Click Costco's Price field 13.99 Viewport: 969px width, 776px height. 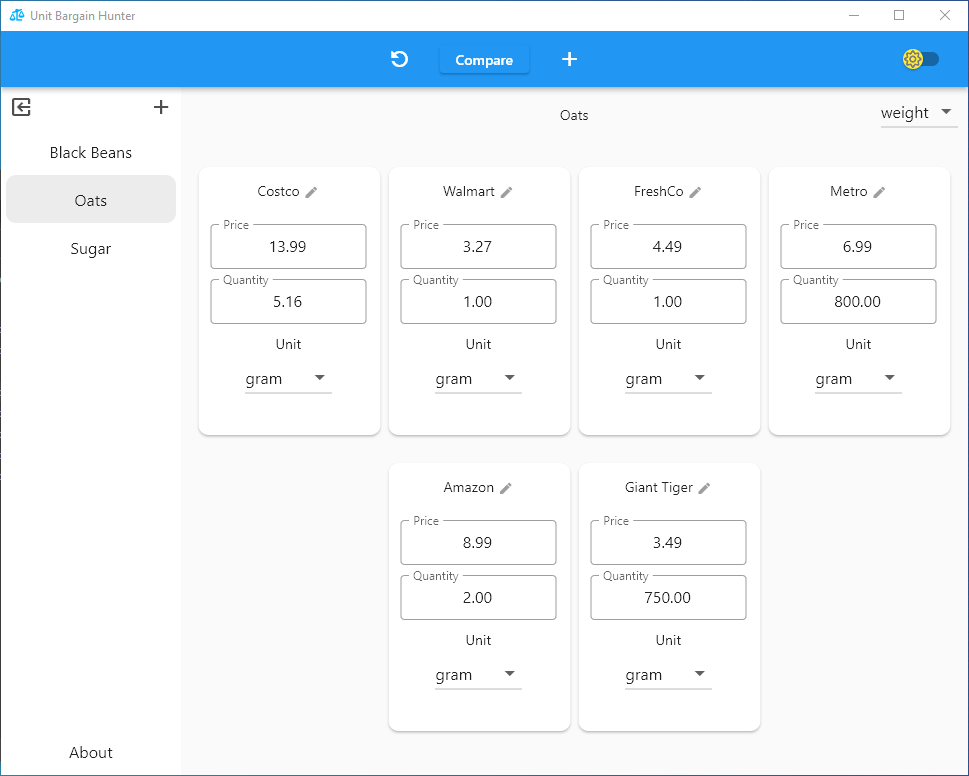[x=288, y=247]
